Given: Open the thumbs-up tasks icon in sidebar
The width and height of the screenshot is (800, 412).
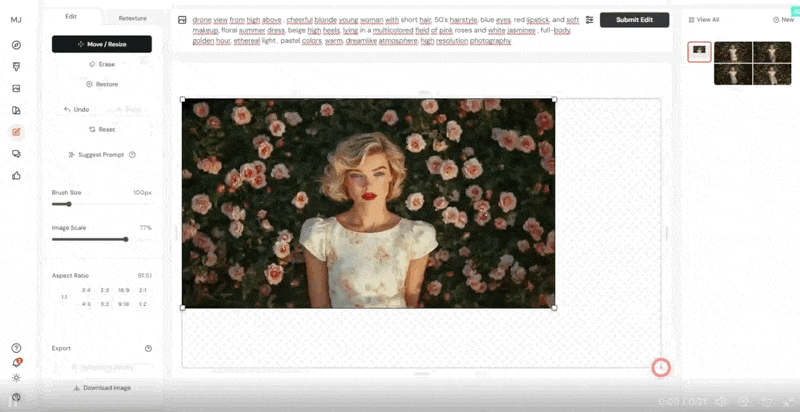Looking at the screenshot, I should pos(16,176).
